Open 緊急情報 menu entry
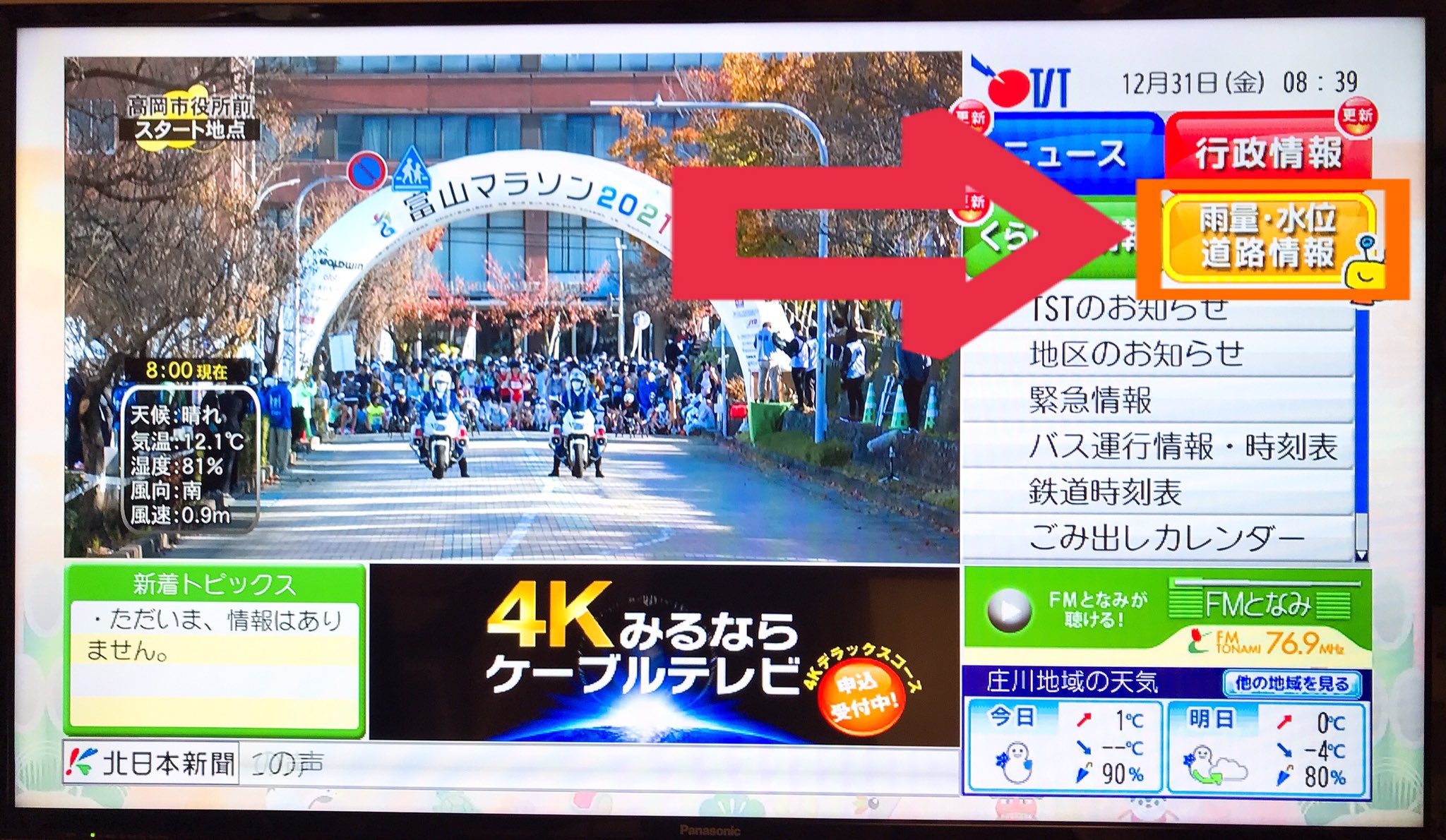1446x840 pixels. pos(1091,400)
